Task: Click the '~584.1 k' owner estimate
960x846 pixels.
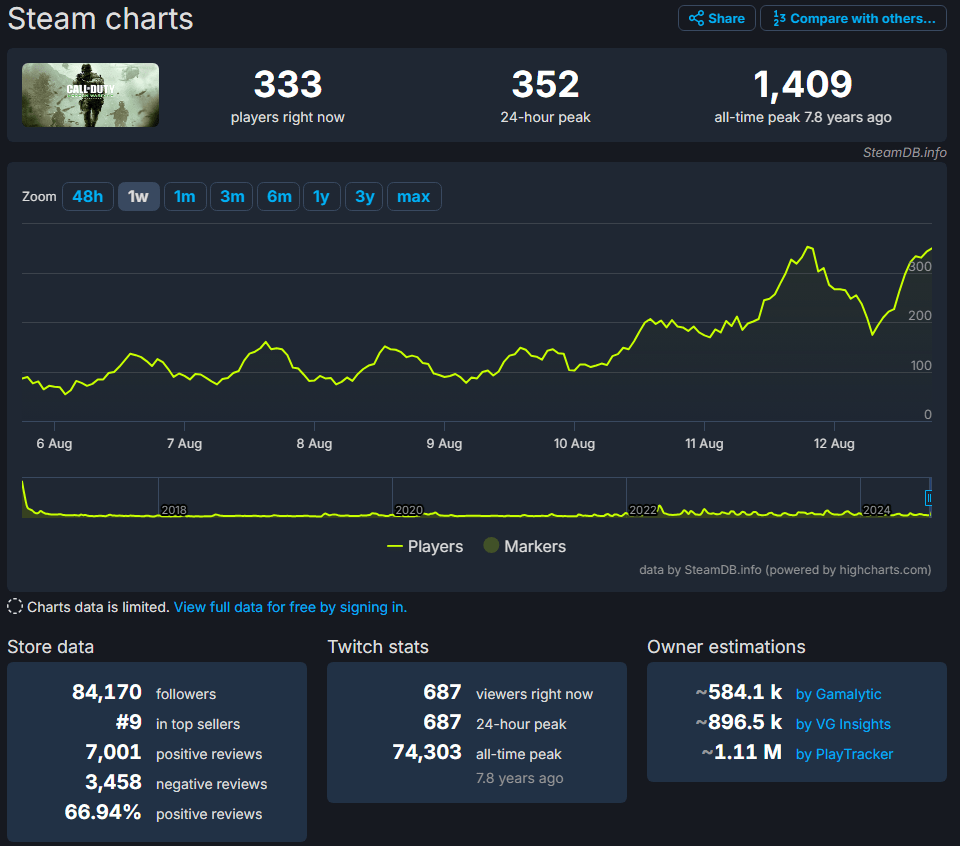Action: (x=739, y=692)
